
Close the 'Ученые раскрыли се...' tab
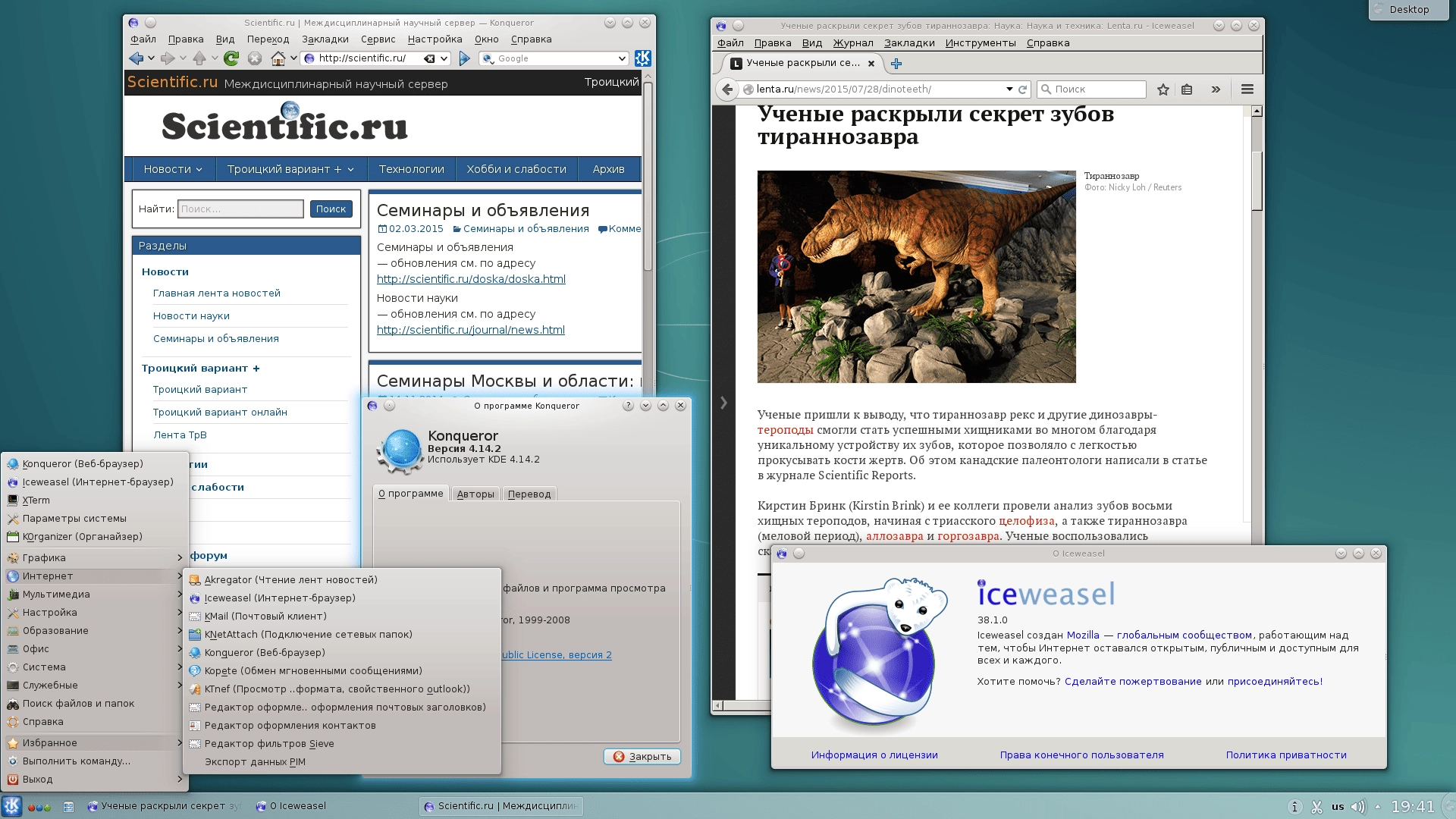coord(871,64)
